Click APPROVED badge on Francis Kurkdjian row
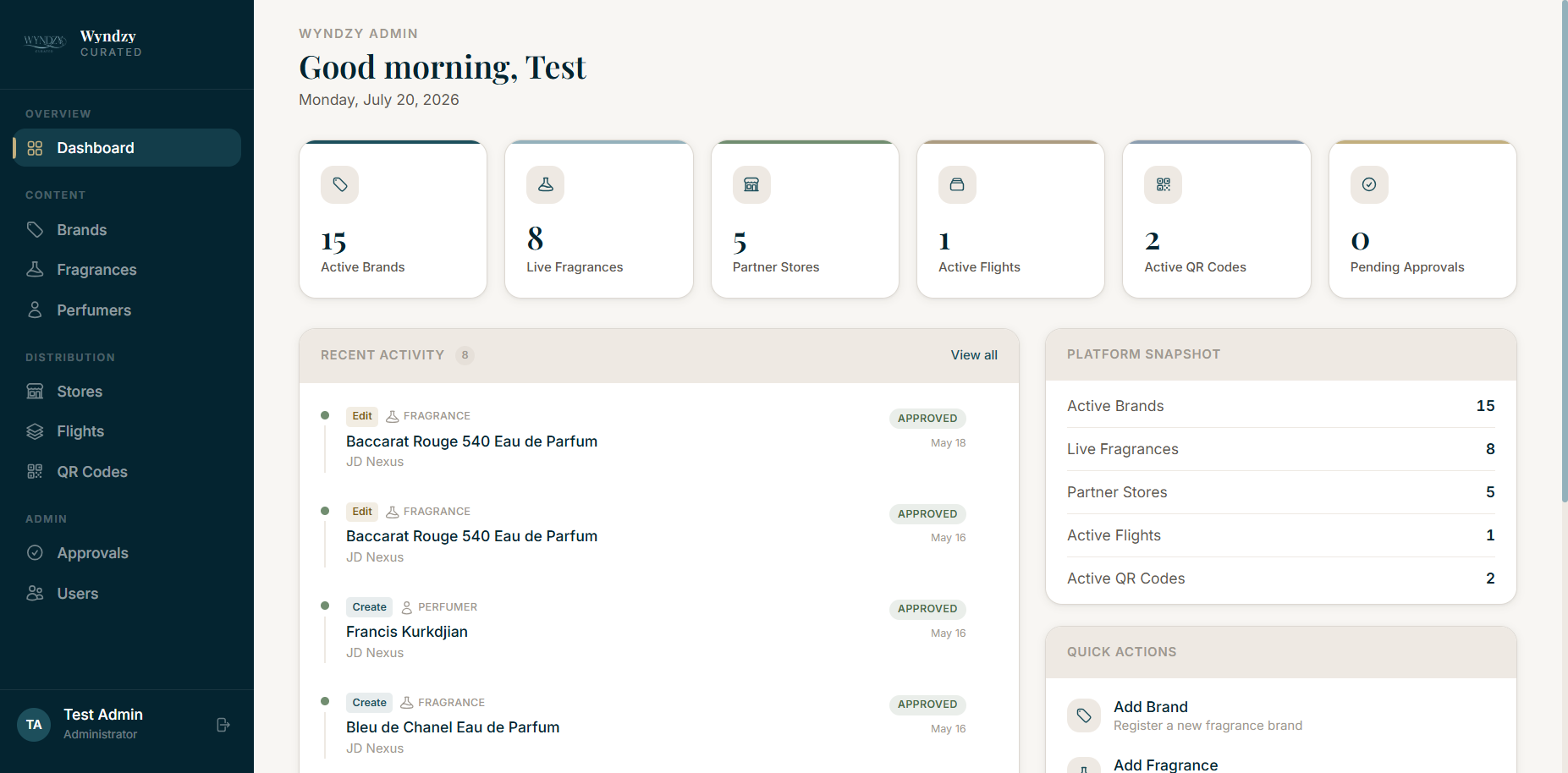 (x=927, y=609)
